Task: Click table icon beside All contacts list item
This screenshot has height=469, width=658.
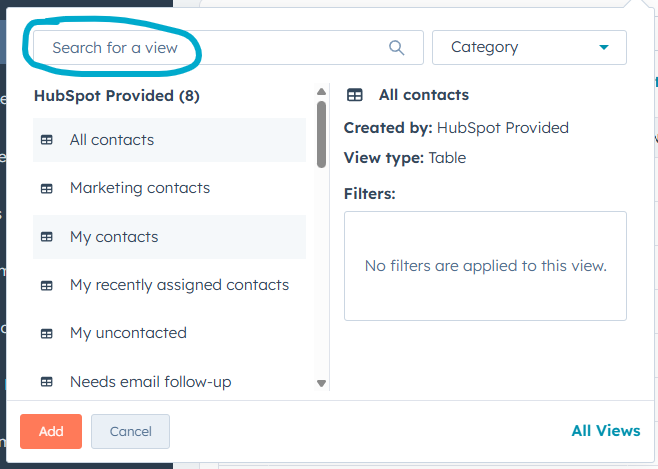Action: pyautogui.click(x=46, y=140)
